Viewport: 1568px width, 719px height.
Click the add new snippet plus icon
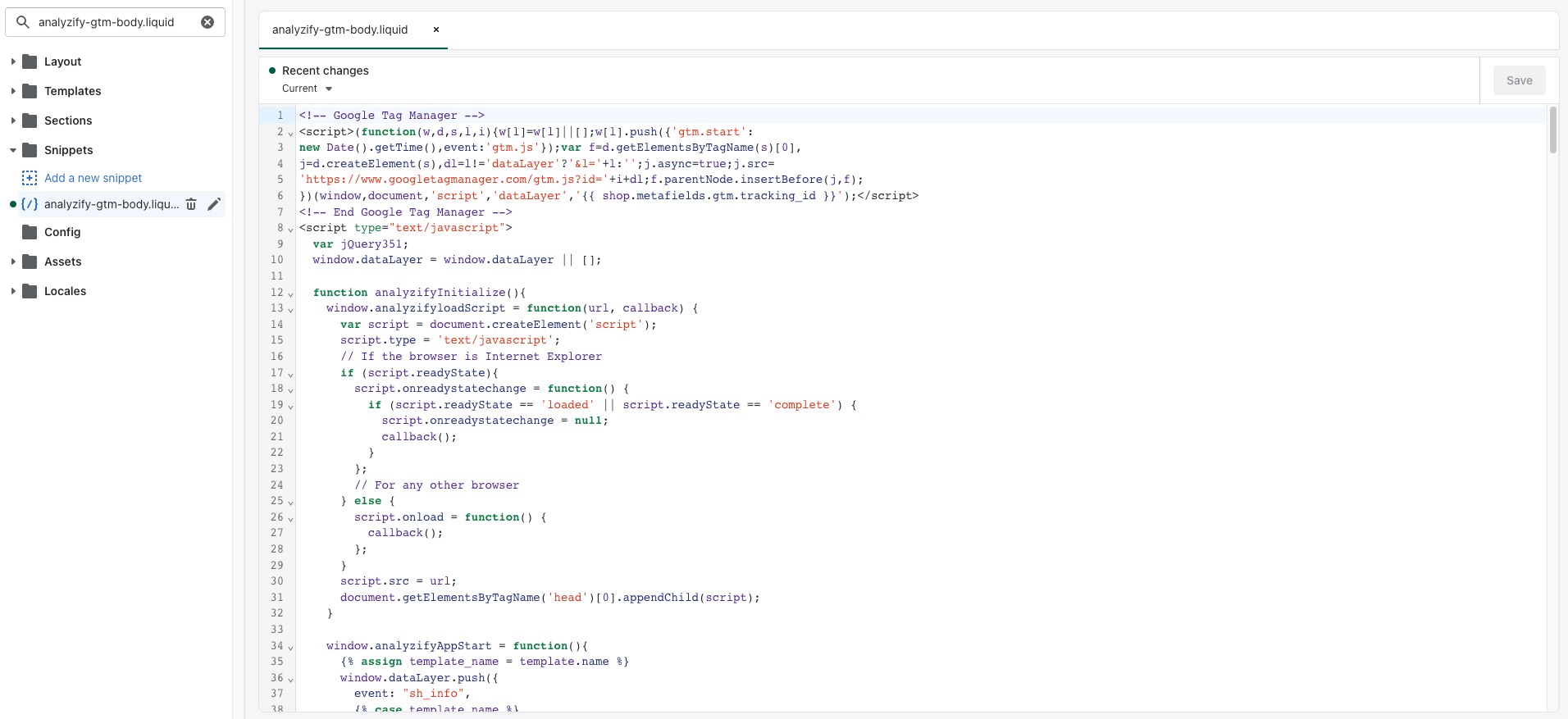click(30, 178)
